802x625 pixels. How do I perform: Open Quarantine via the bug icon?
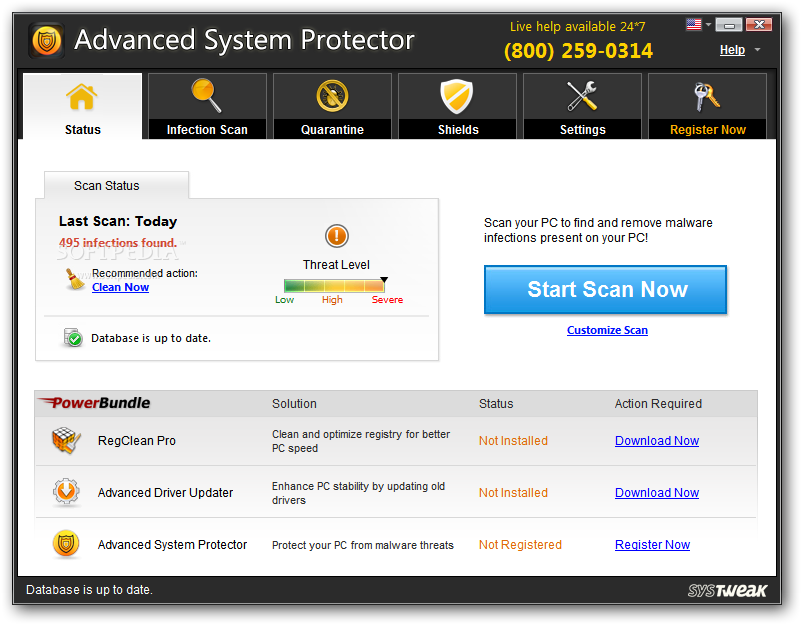coord(332,96)
